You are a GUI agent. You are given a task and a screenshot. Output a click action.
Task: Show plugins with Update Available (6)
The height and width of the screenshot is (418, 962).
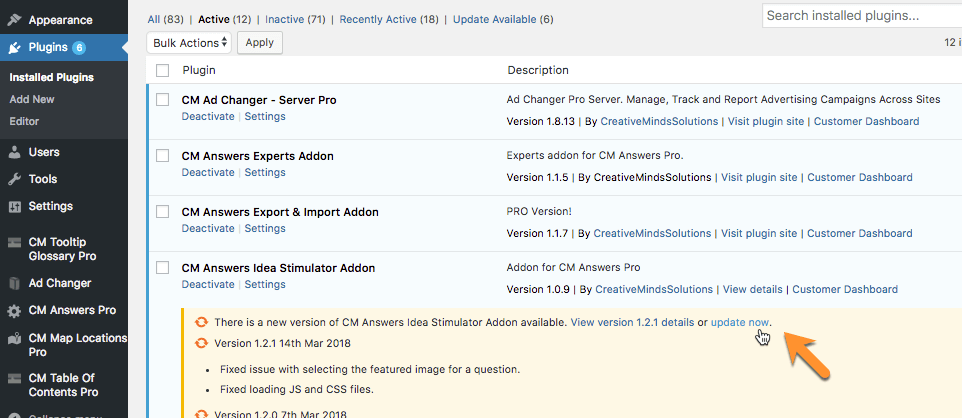(x=502, y=19)
